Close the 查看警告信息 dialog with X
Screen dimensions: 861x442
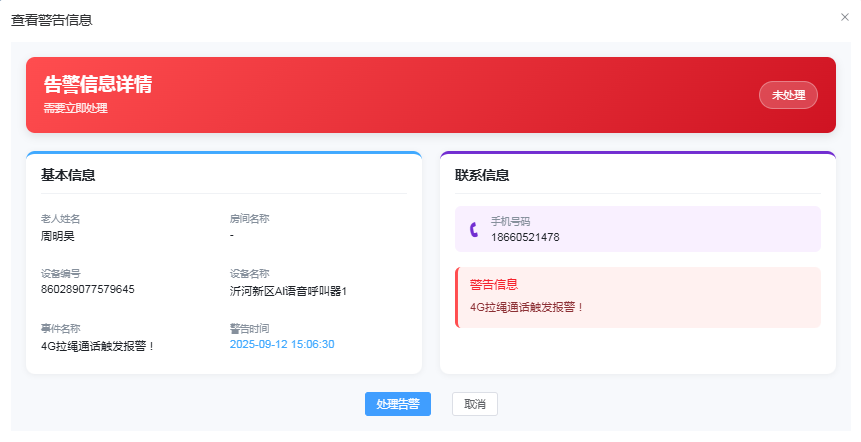coord(846,17)
